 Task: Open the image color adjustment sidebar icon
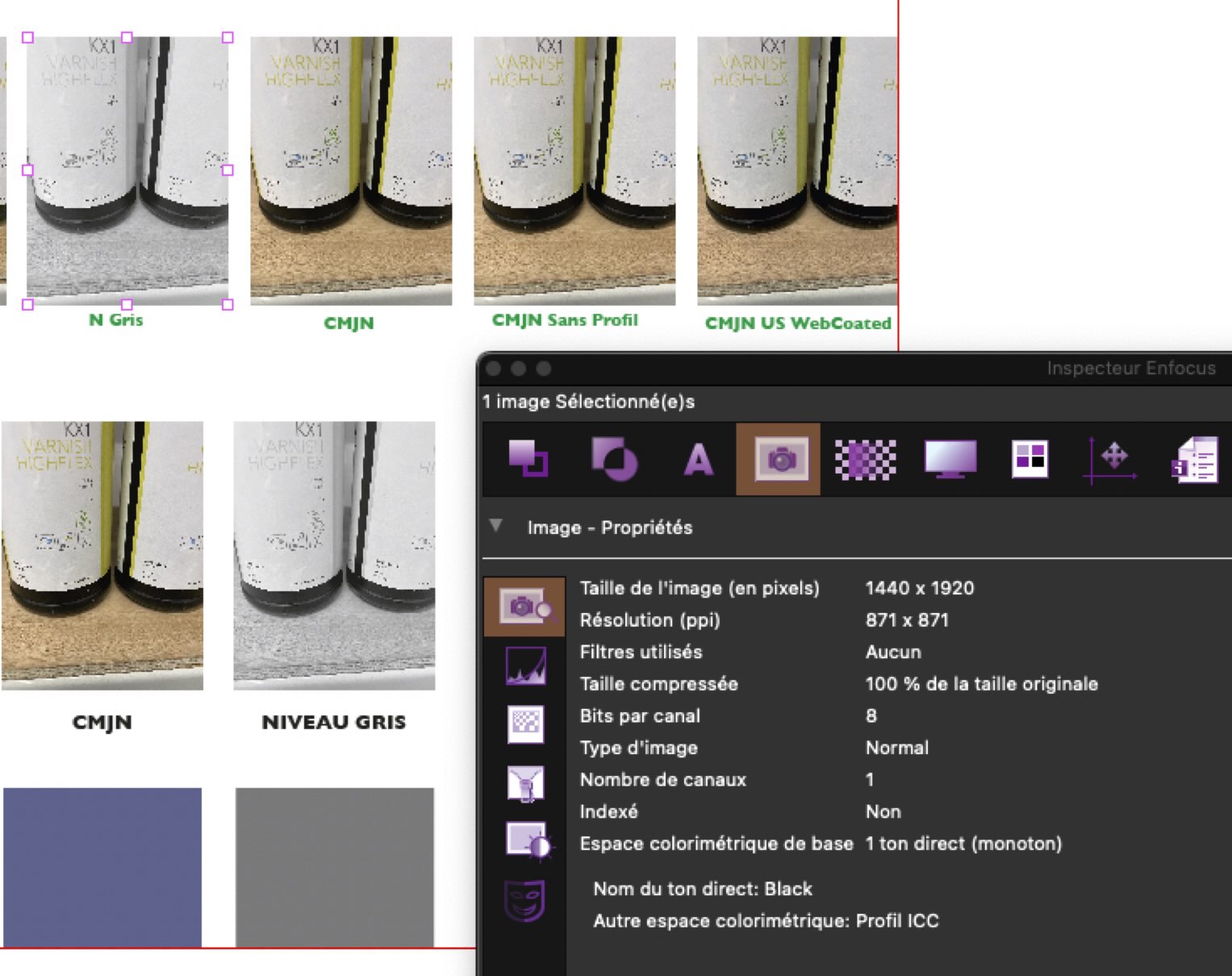(x=527, y=841)
